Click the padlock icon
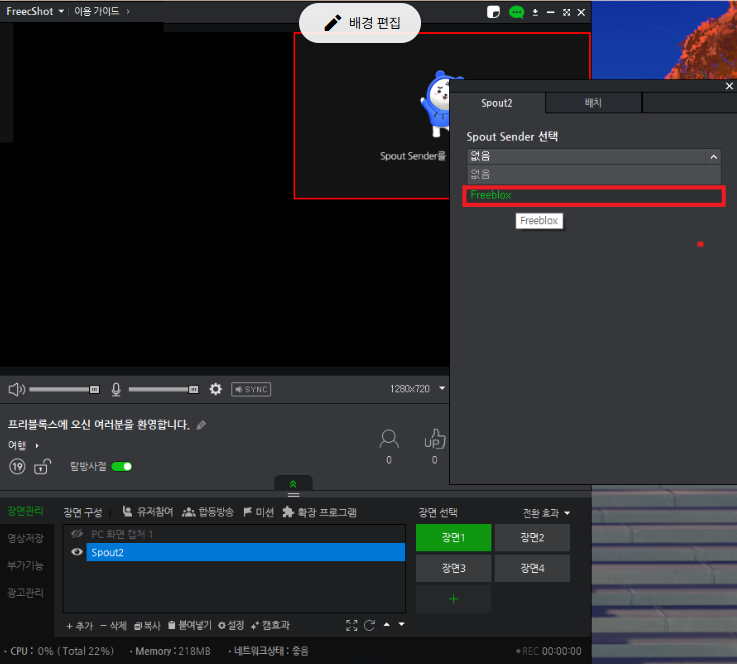This screenshot has width=737, height=664. point(41,466)
